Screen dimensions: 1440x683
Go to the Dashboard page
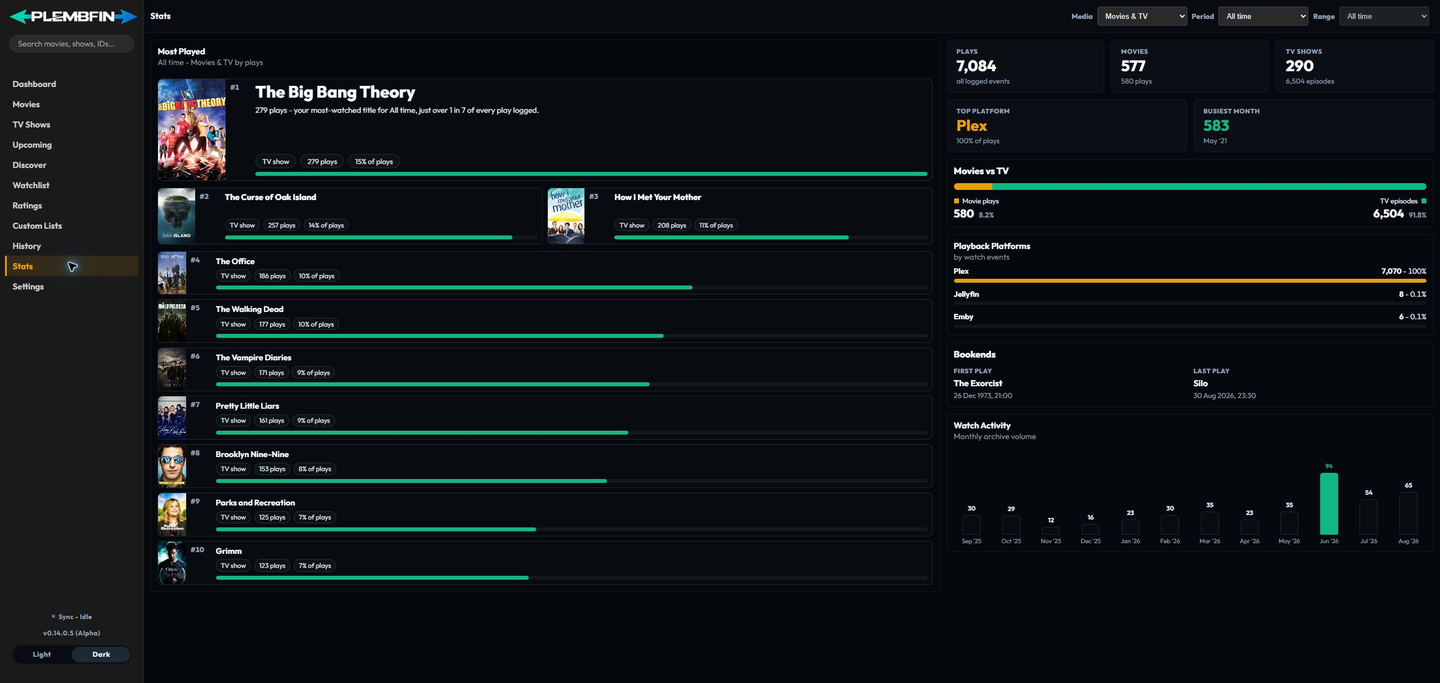(34, 84)
